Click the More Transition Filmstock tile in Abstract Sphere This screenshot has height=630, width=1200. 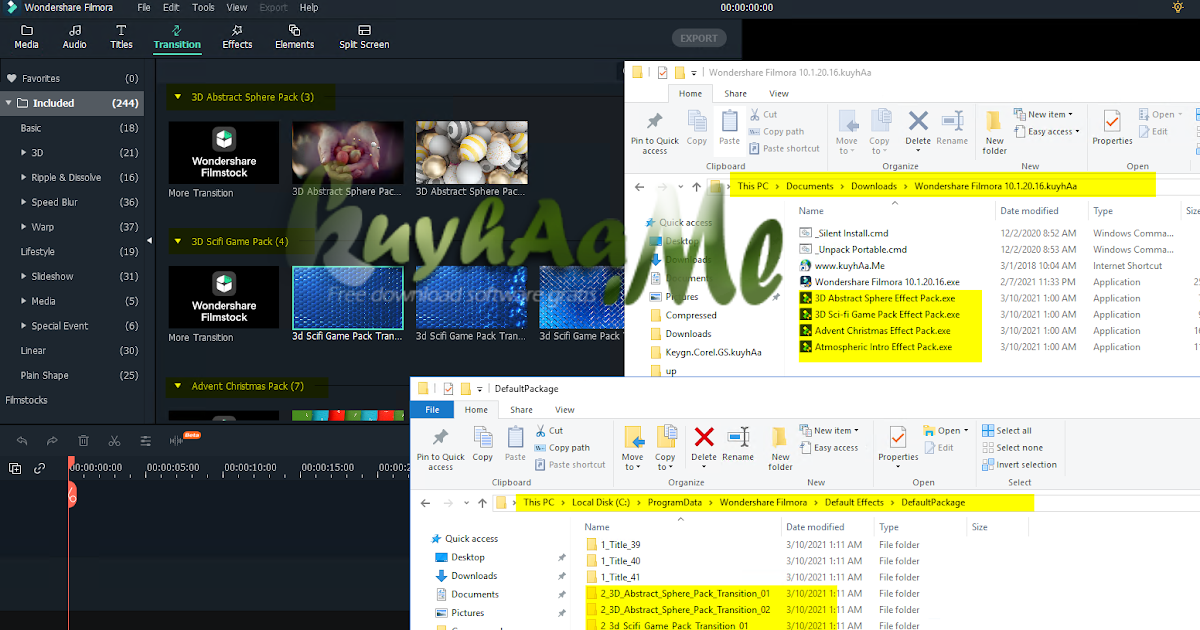click(223, 152)
